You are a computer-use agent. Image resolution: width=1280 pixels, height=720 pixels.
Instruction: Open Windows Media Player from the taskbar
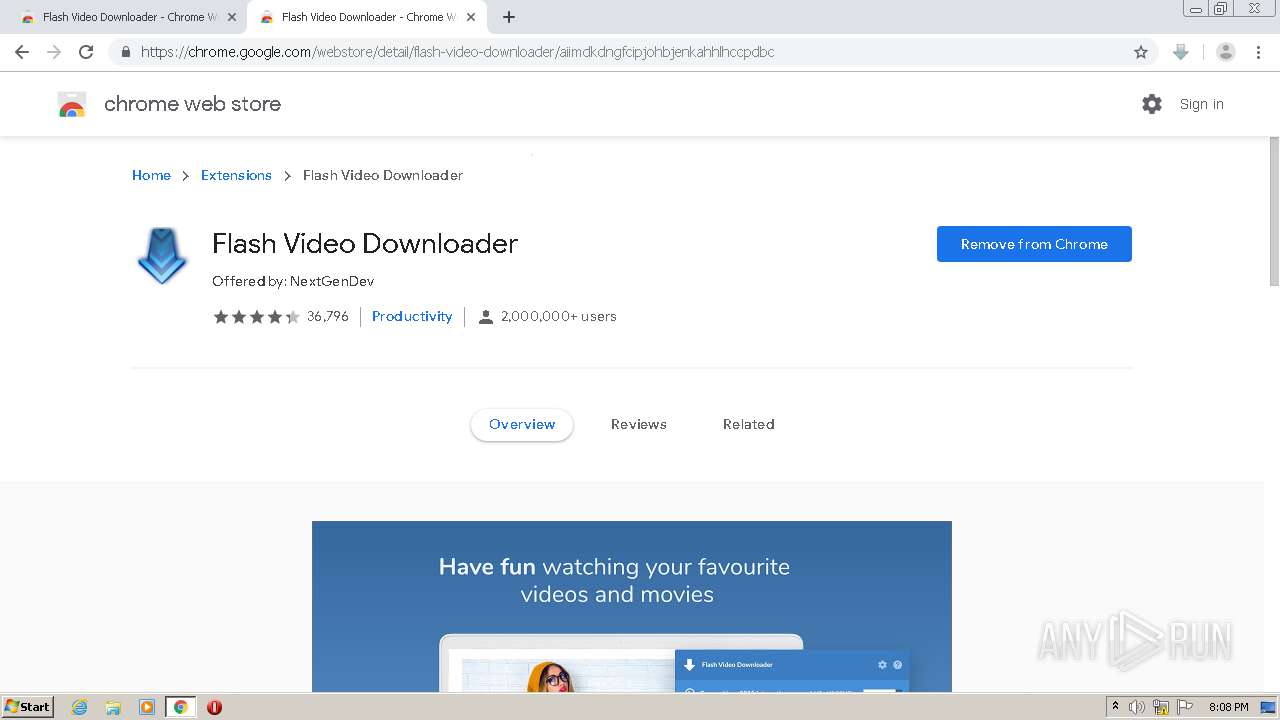(x=147, y=707)
